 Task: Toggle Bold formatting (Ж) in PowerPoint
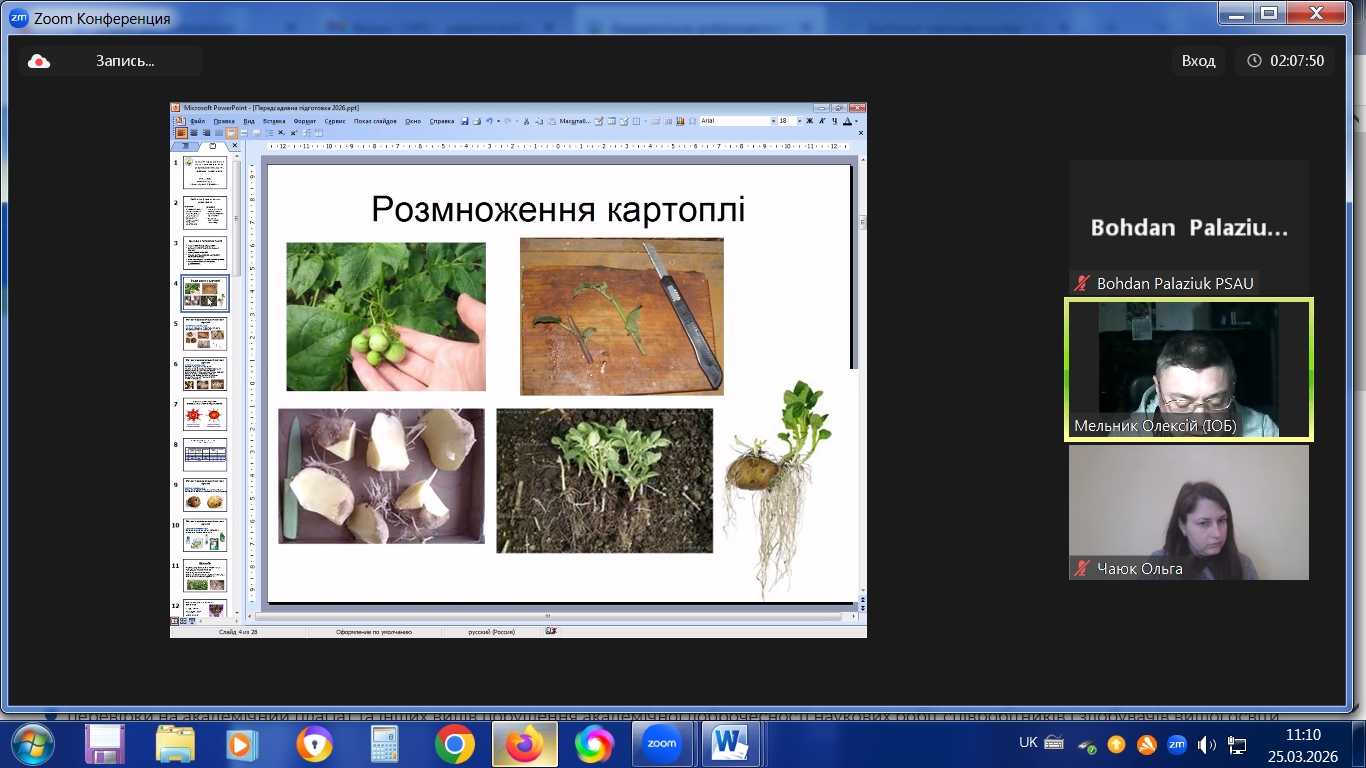click(810, 121)
